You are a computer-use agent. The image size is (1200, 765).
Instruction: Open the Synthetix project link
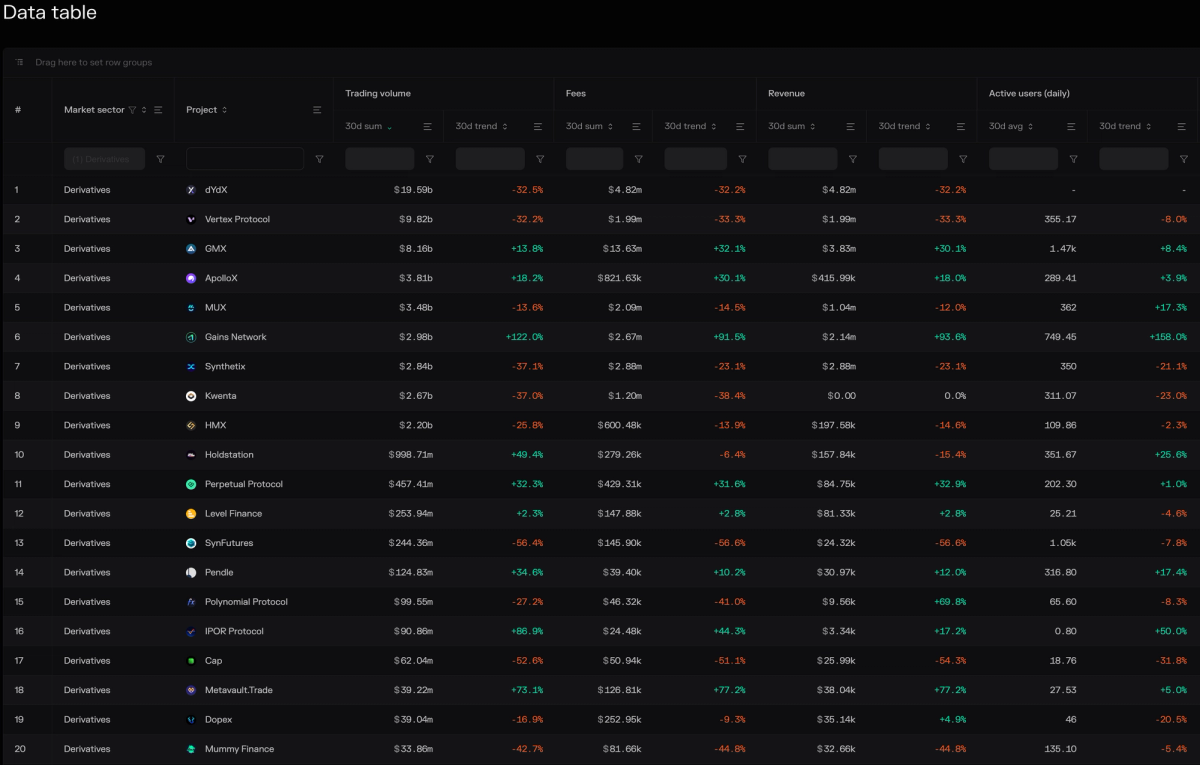point(225,367)
